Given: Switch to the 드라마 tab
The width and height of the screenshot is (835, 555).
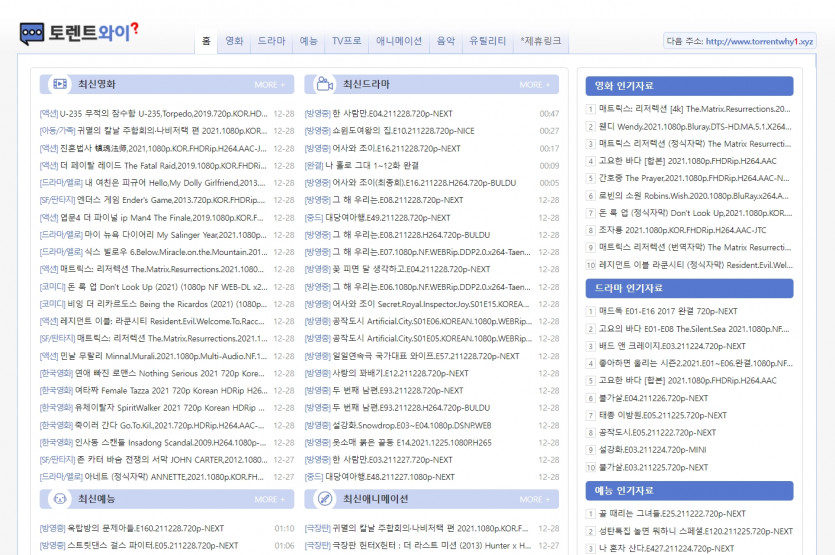Looking at the screenshot, I should [x=271, y=42].
